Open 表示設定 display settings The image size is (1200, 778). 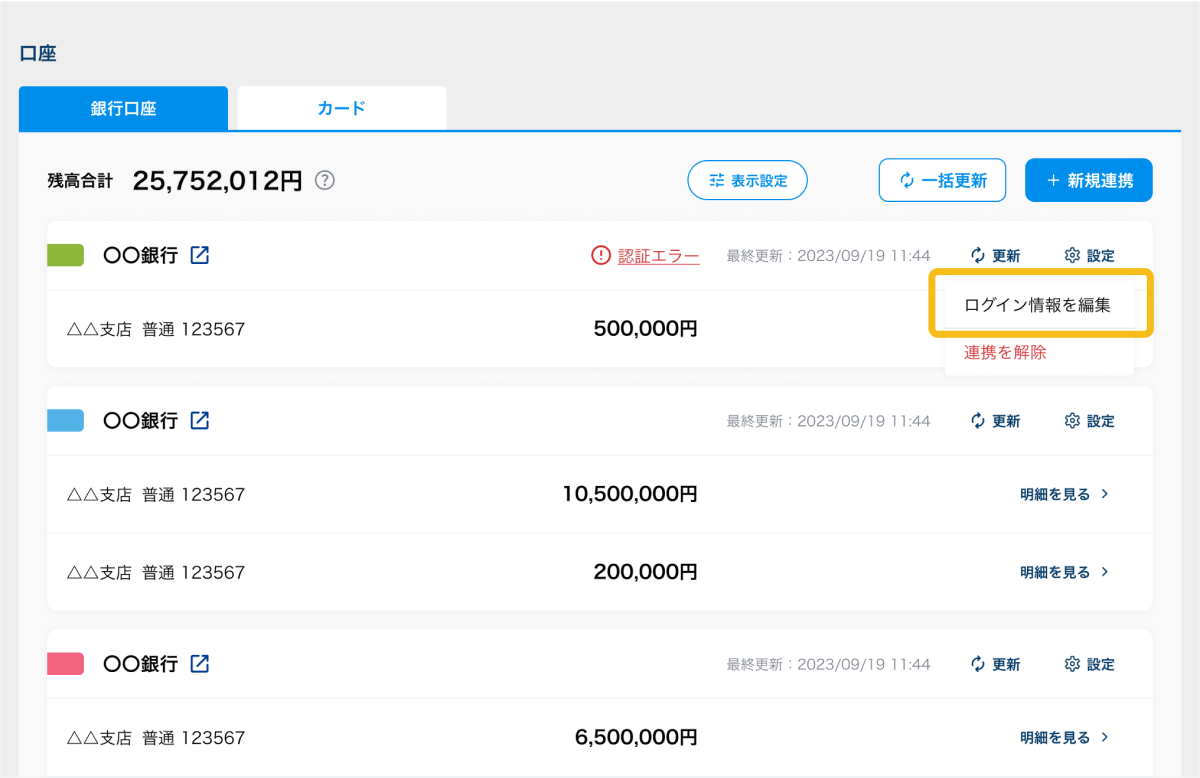[x=747, y=181]
